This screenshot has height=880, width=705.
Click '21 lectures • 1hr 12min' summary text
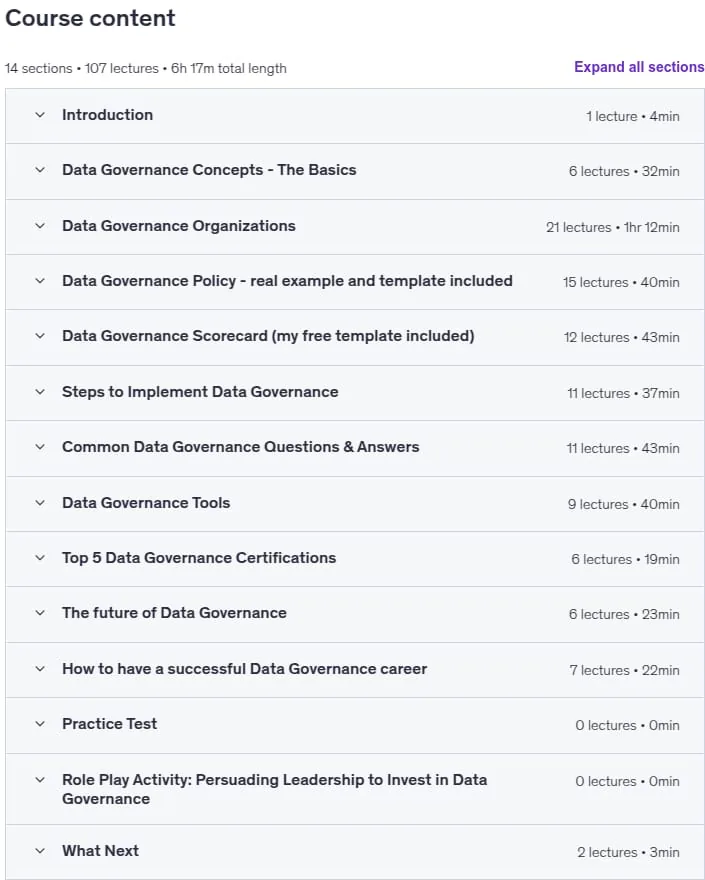click(x=612, y=227)
